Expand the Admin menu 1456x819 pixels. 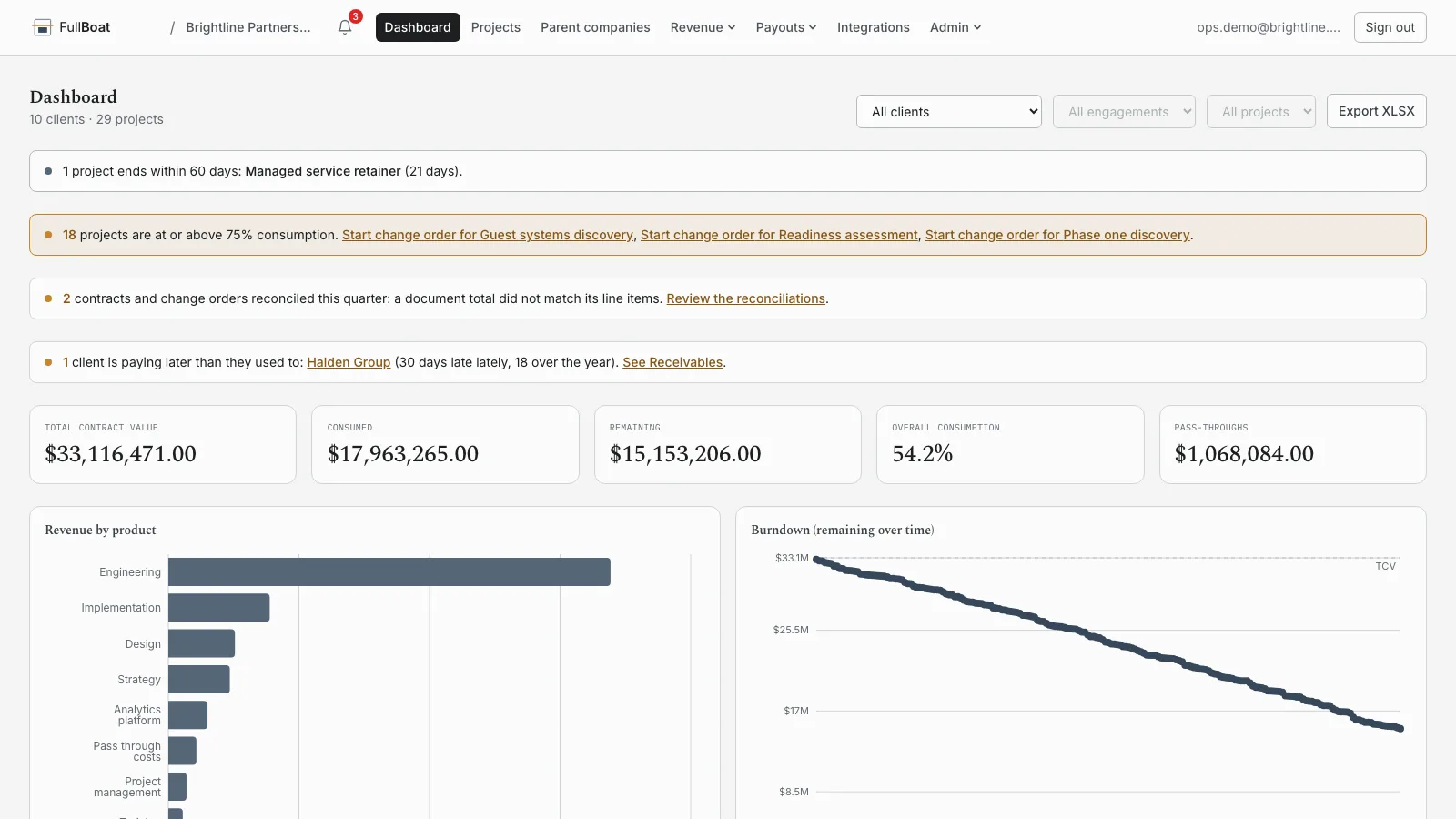[x=955, y=27]
